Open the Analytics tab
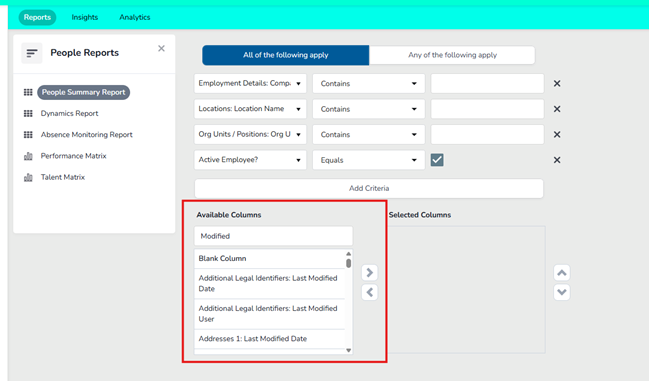Screen dimensions: 649x381 point(135,17)
